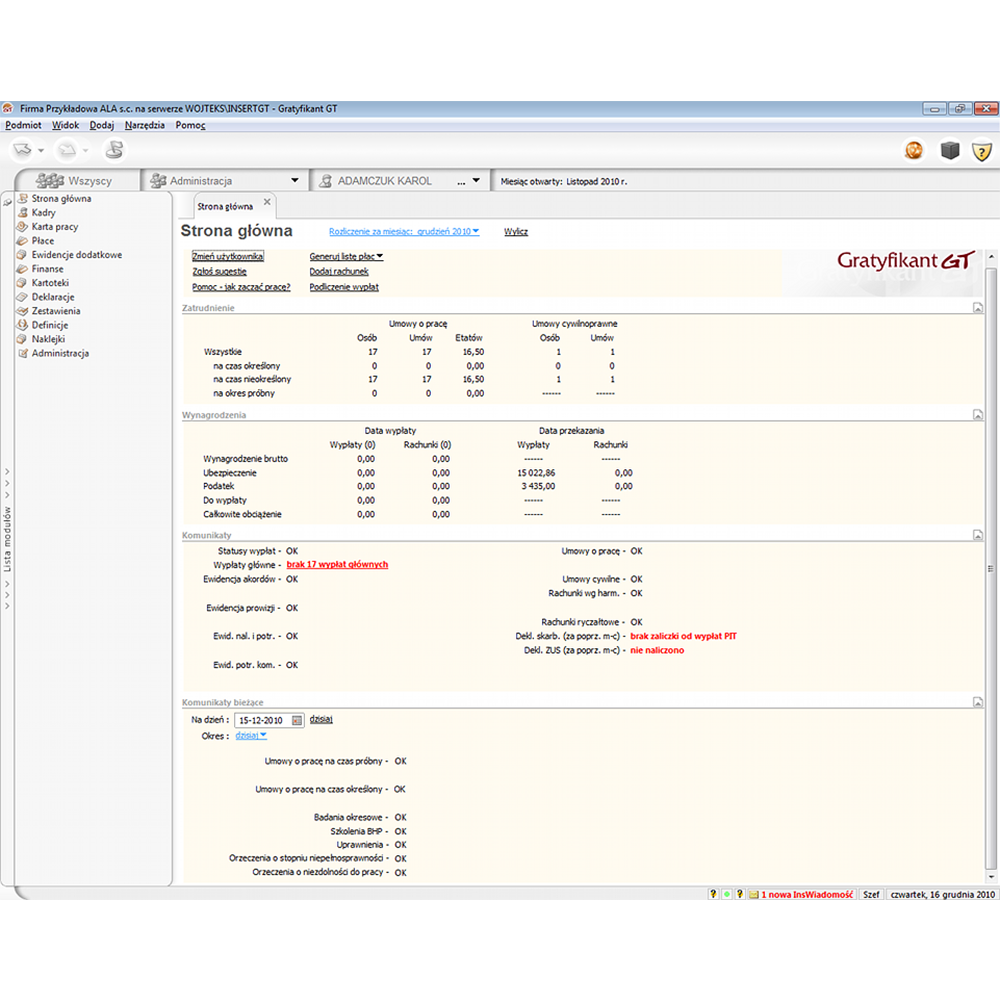Open the Podmiot menu
Screen dimensions: 1000x1000
[23, 126]
